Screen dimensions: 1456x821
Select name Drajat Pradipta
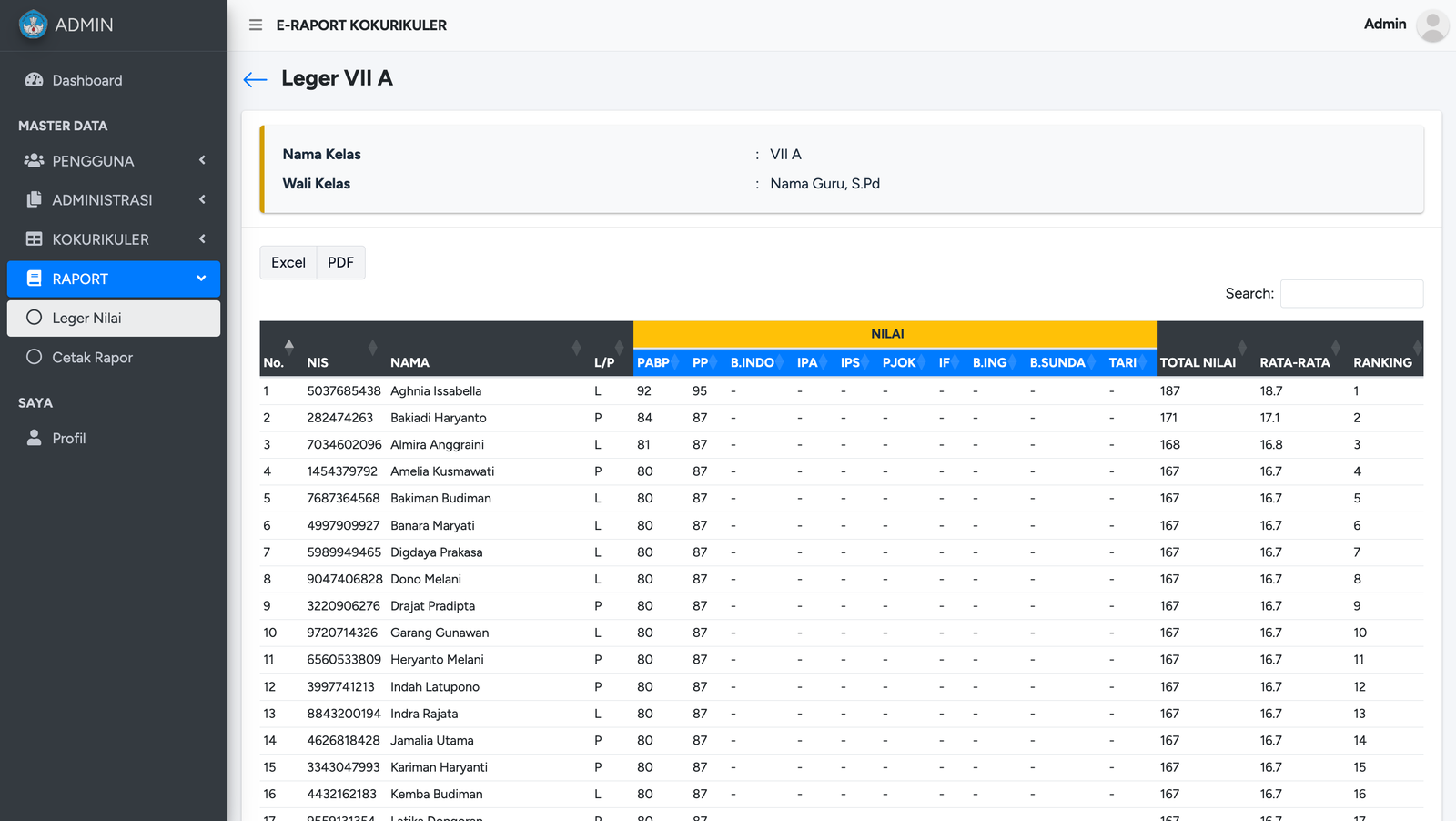coord(432,606)
